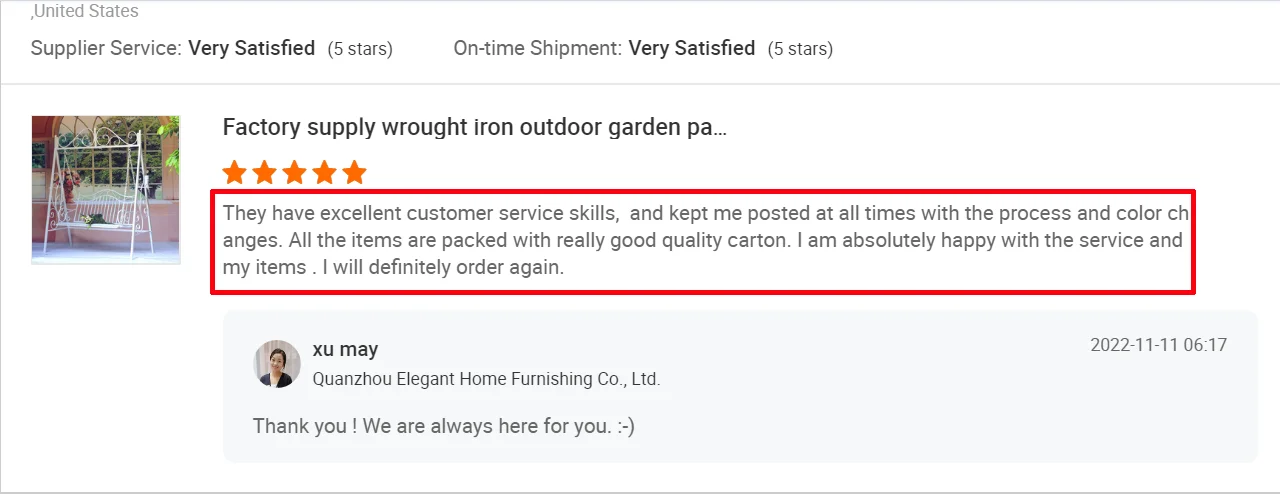The width and height of the screenshot is (1280, 494).
Task: Click the fourth orange rating star
Action: click(x=325, y=173)
